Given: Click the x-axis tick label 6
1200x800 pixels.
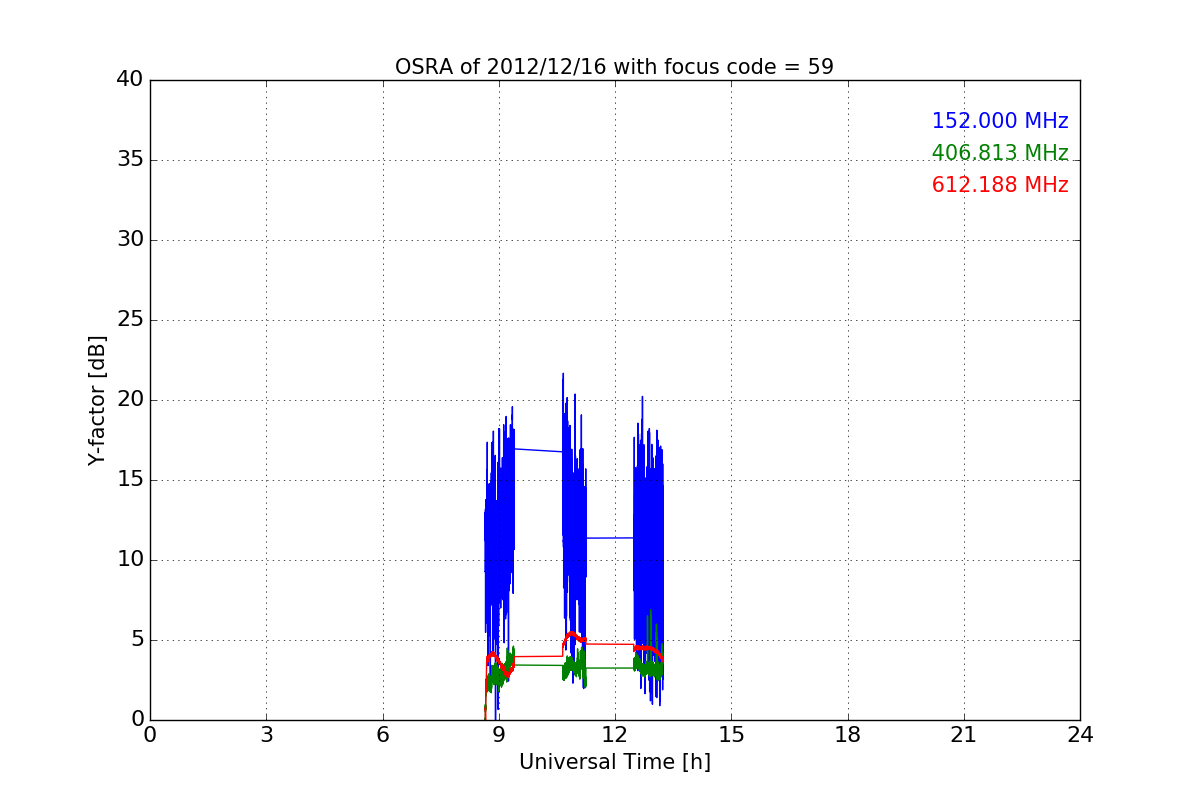Looking at the screenshot, I should click(x=383, y=735).
